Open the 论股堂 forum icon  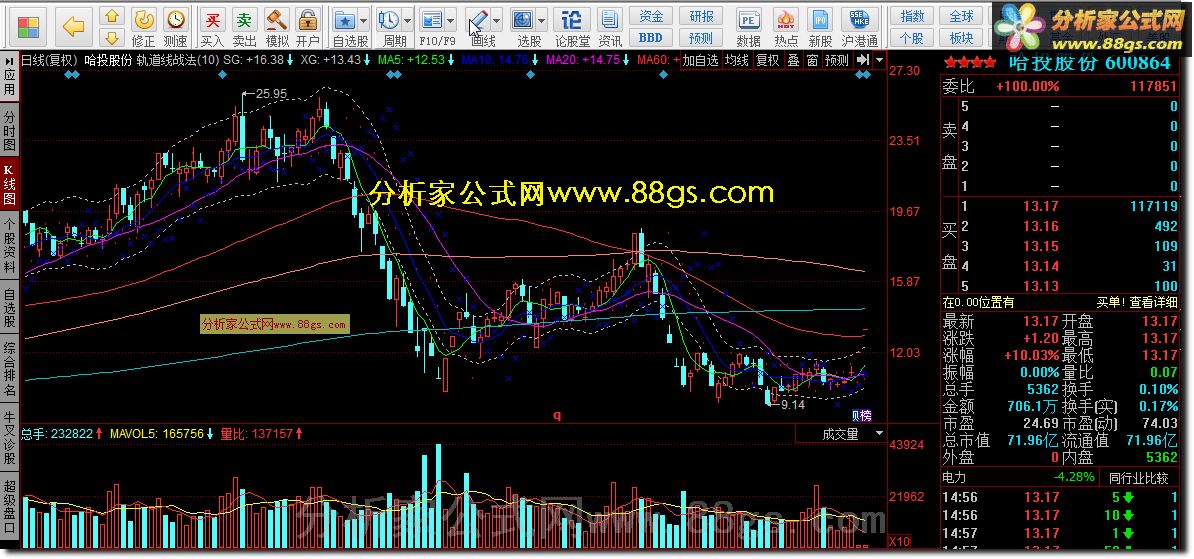(572, 27)
